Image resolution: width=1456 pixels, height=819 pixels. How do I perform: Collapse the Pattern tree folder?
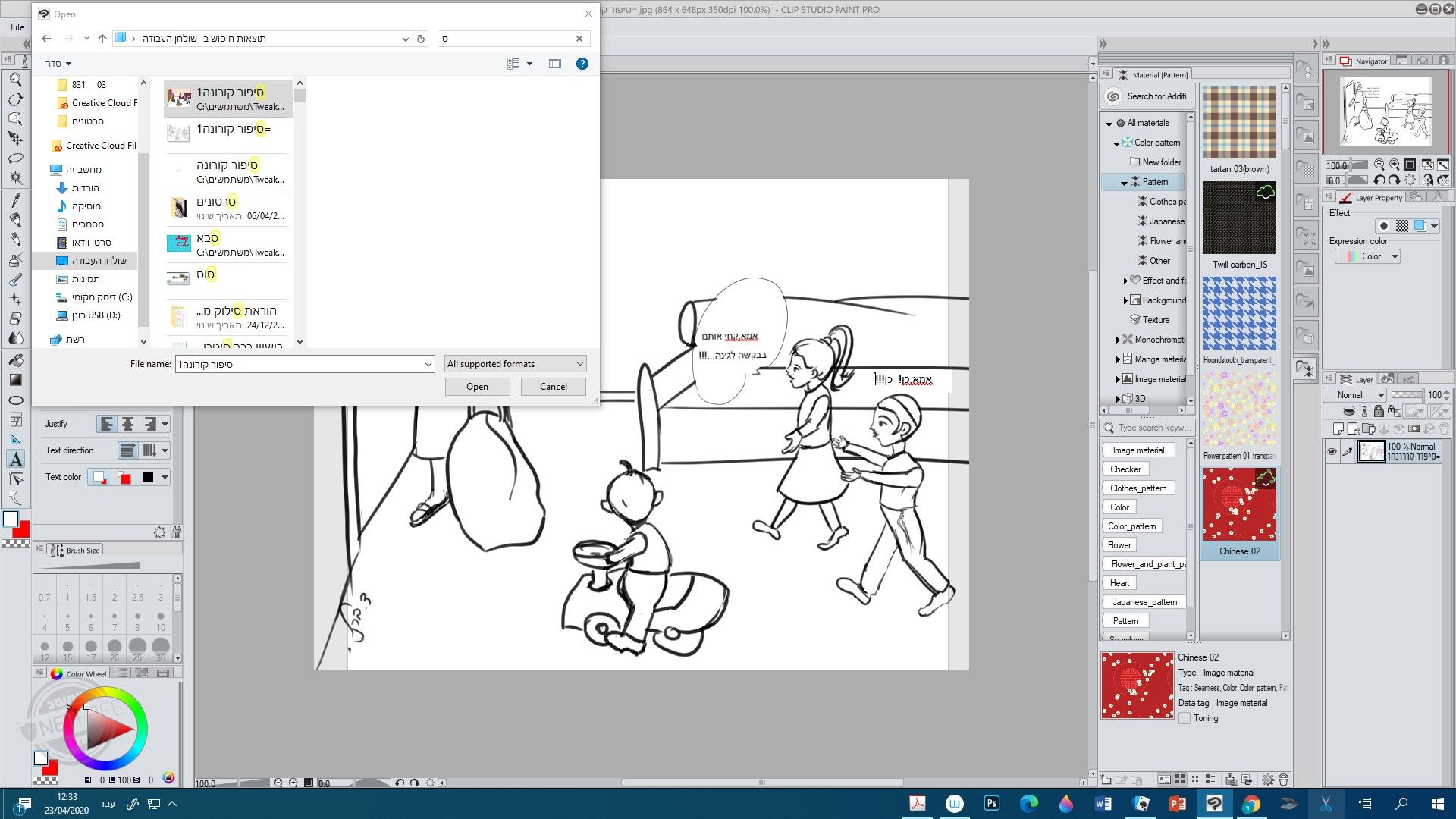pyautogui.click(x=1124, y=182)
